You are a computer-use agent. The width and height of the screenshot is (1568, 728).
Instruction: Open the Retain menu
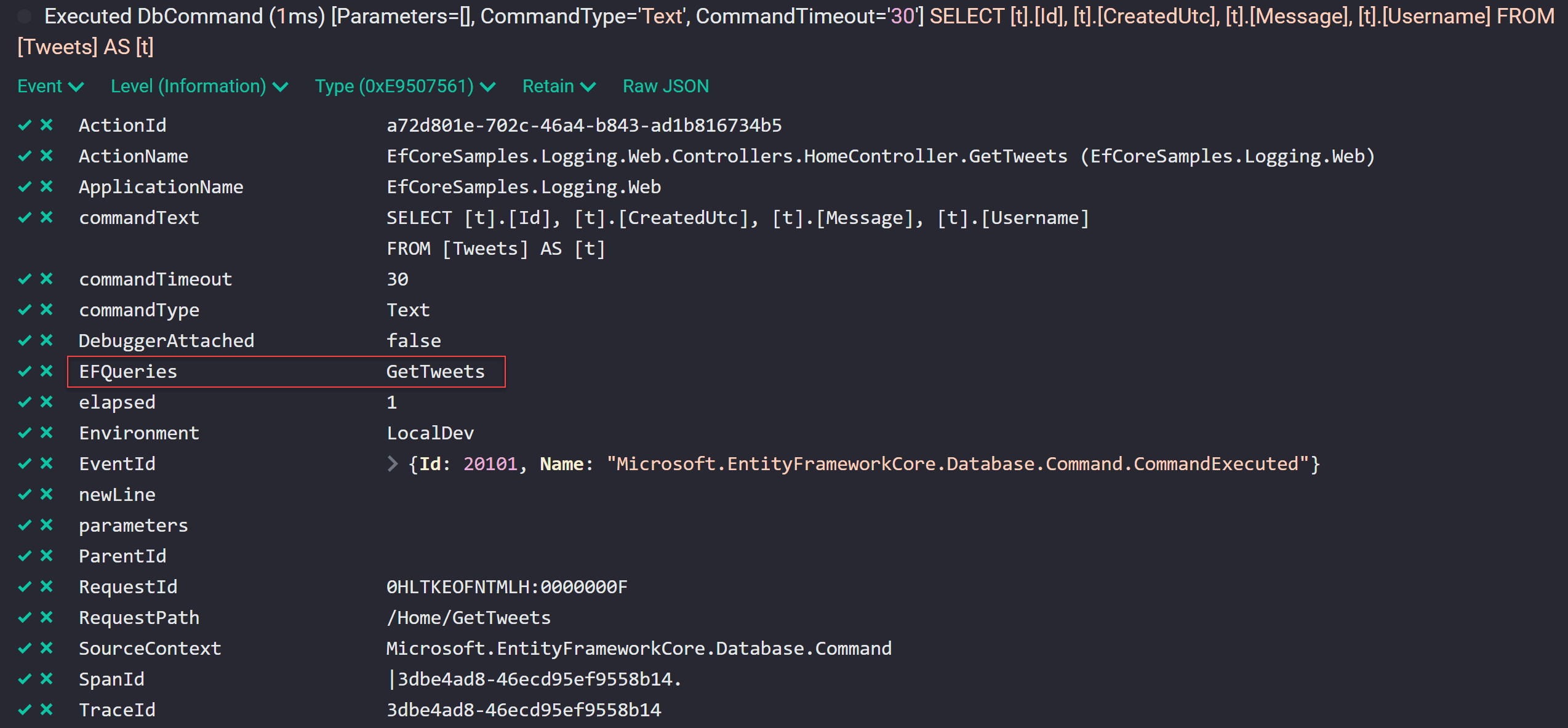[x=558, y=86]
